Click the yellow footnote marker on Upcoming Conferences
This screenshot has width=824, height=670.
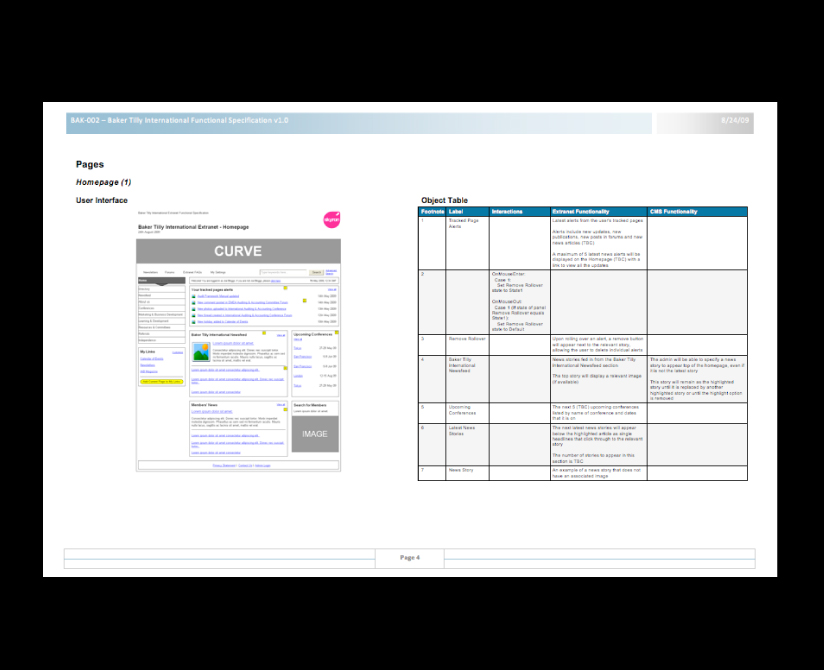point(336,332)
